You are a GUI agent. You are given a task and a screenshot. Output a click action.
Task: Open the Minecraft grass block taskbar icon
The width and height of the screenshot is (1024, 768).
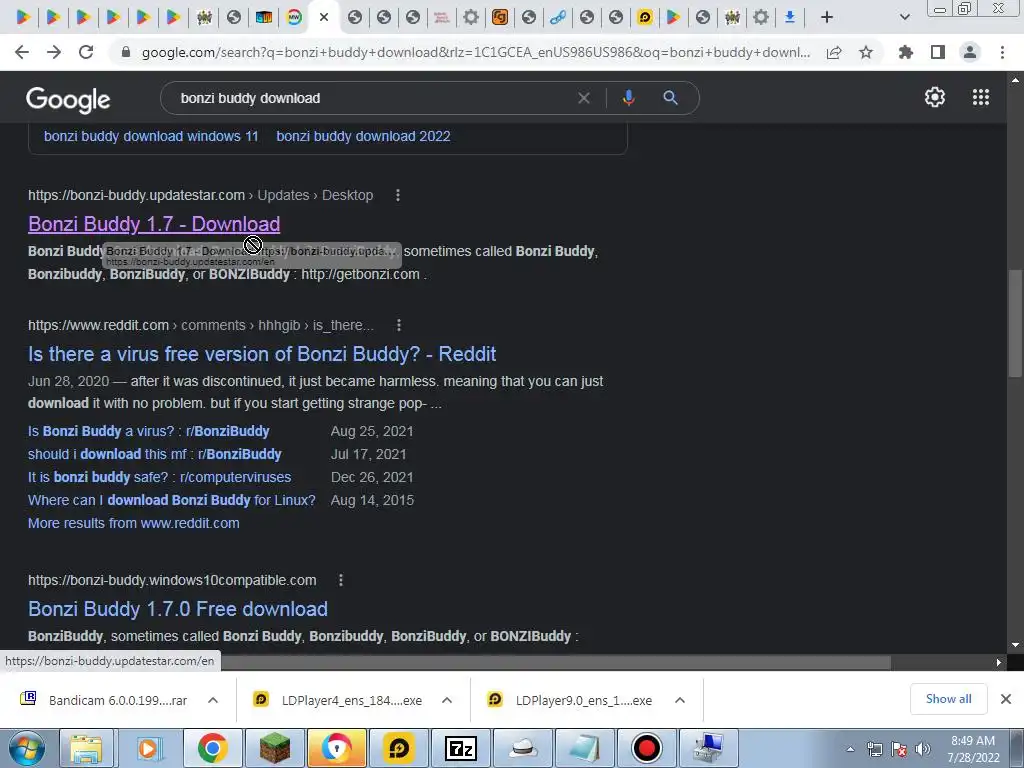[x=274, y=748]
